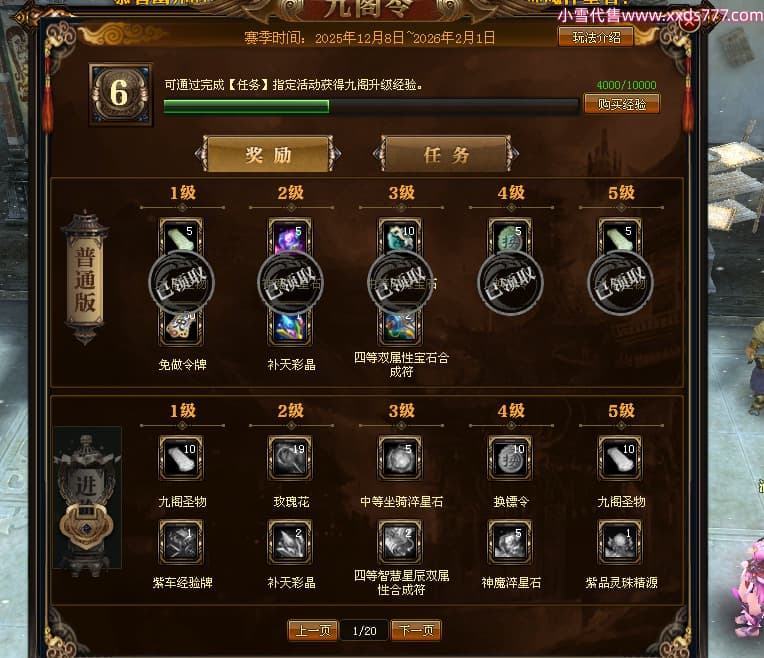Click the advanced tier 补天彩晶 icon
The height and width of the screenshot is (658, 764).
[290, 542]
